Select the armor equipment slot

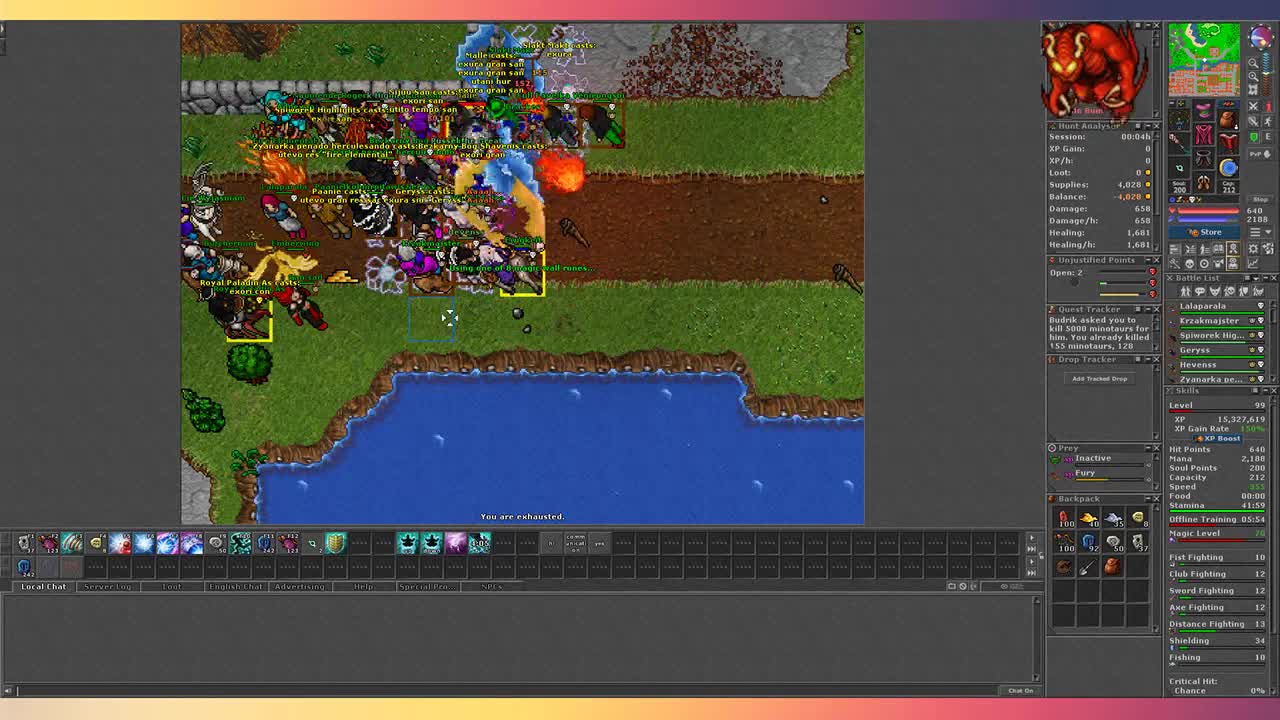pyautogui.click(x=1204, y=135)
